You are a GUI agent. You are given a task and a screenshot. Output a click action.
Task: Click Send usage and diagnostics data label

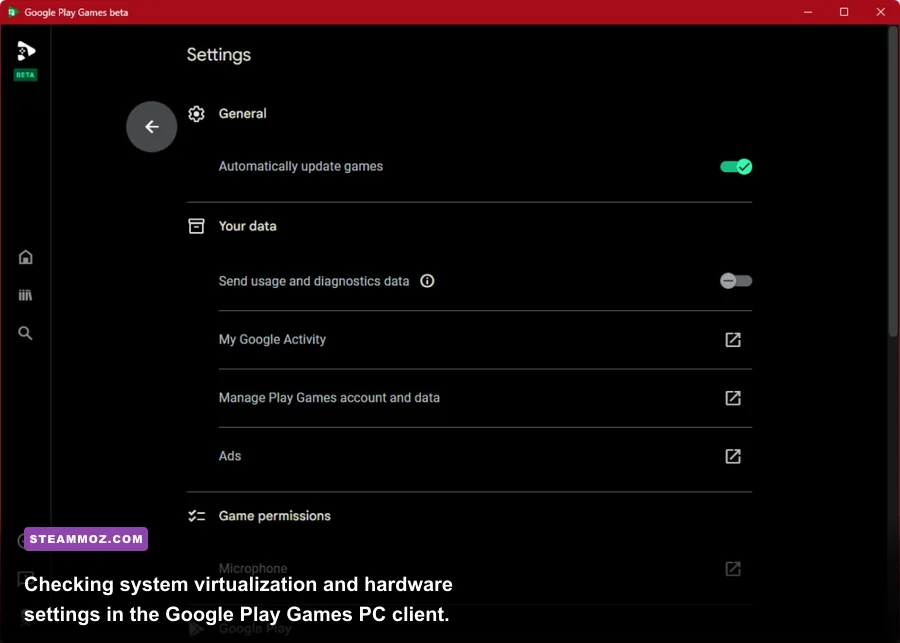[x=314, y=281]
